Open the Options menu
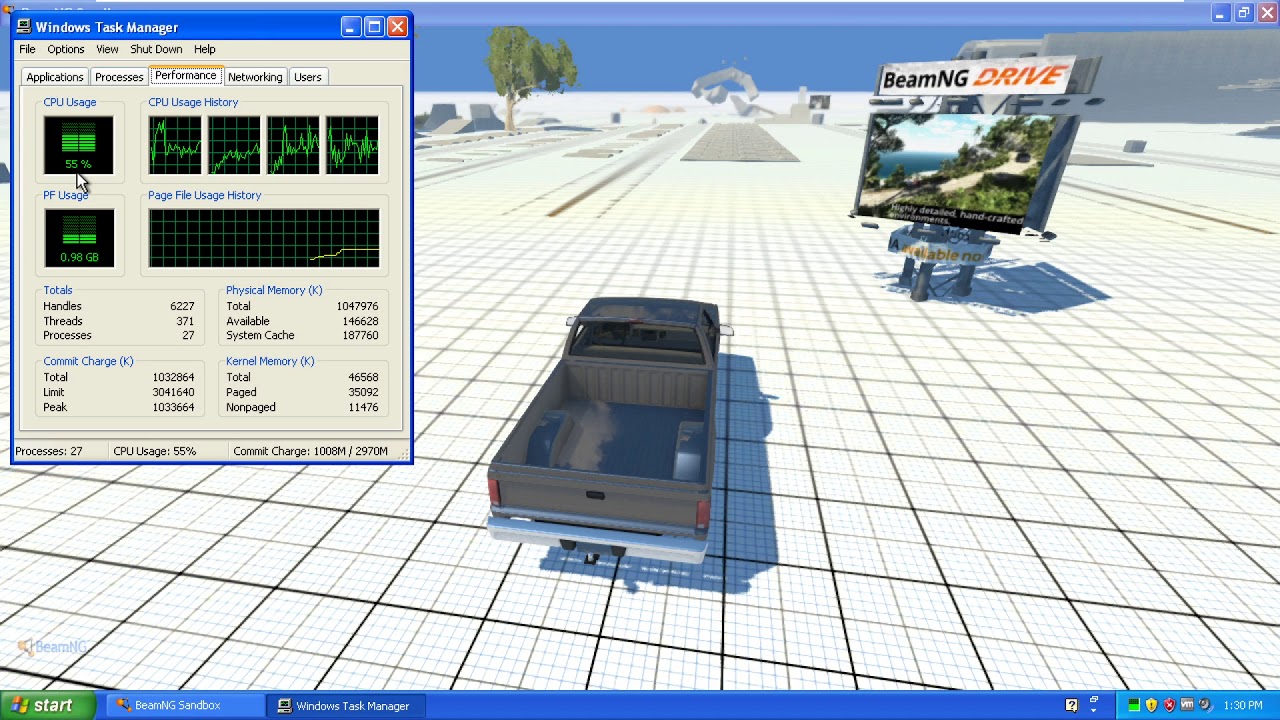Viewport: 1280px width, 720px height. [66, 49]
